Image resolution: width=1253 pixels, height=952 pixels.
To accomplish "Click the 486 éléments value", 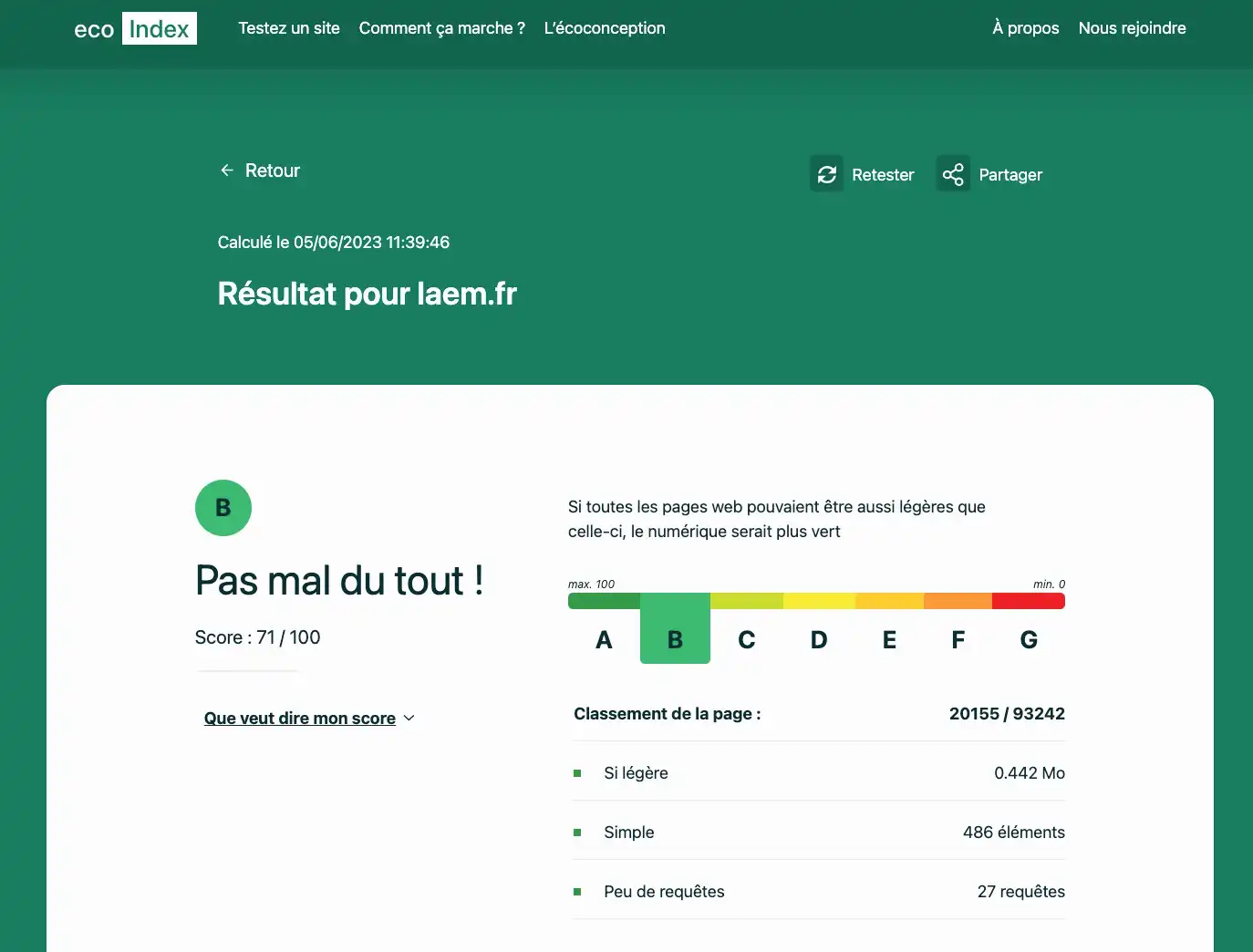I will [x=1014, y=833].
